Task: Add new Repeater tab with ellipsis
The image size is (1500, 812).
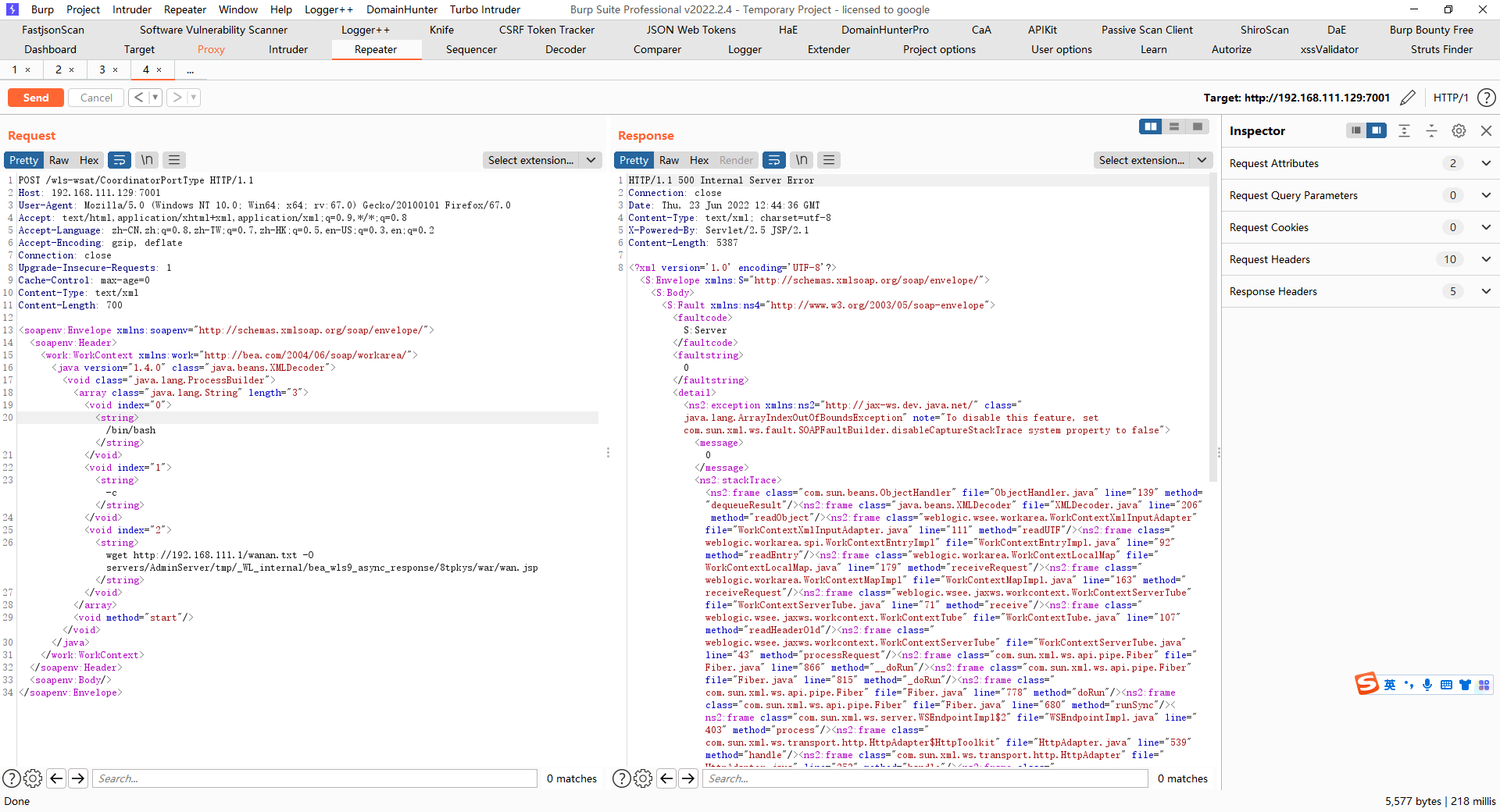Action: (190, 69)
